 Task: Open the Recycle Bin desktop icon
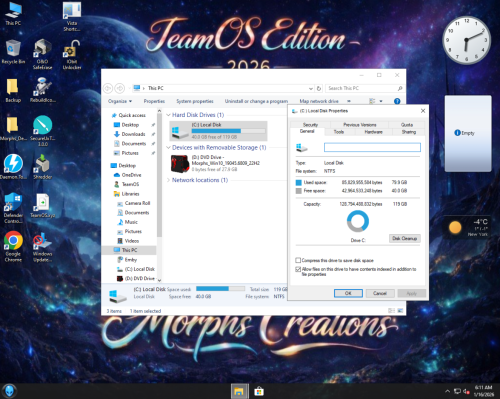coord(13,52)
